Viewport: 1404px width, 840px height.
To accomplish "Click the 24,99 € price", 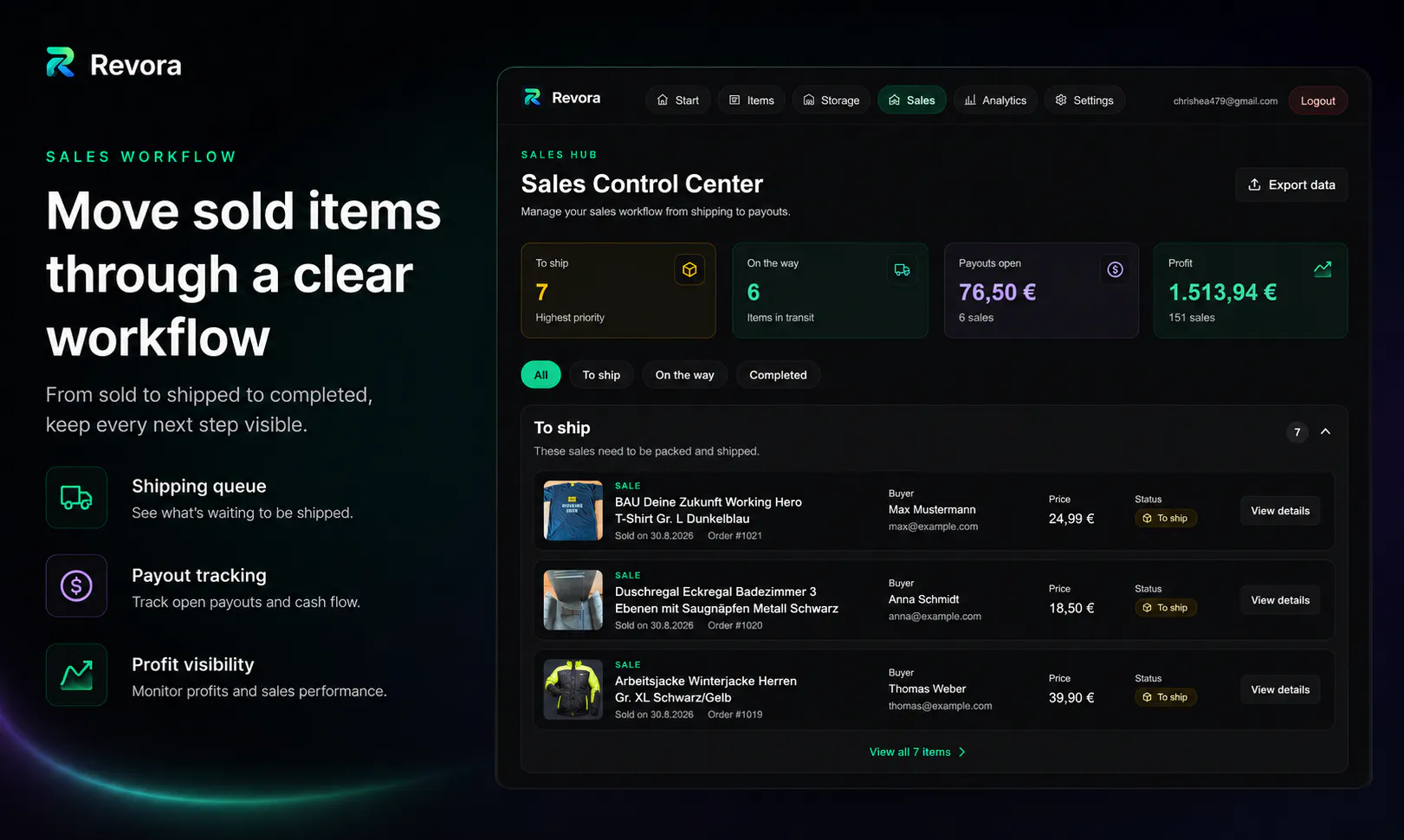I will [x=1071, y=519].
